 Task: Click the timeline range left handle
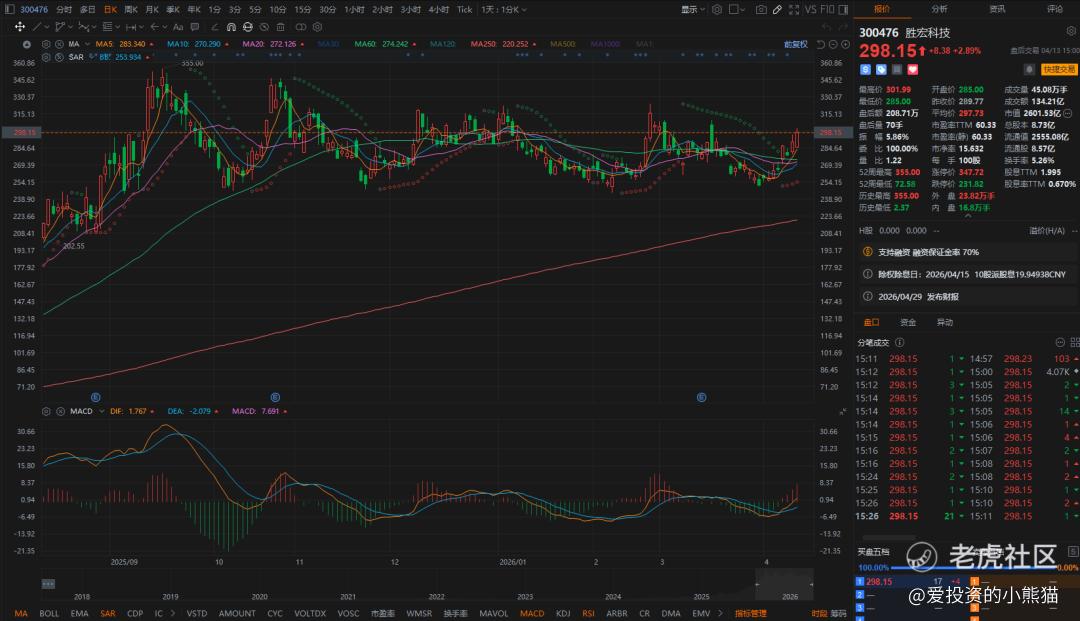(x=757, y=585)
